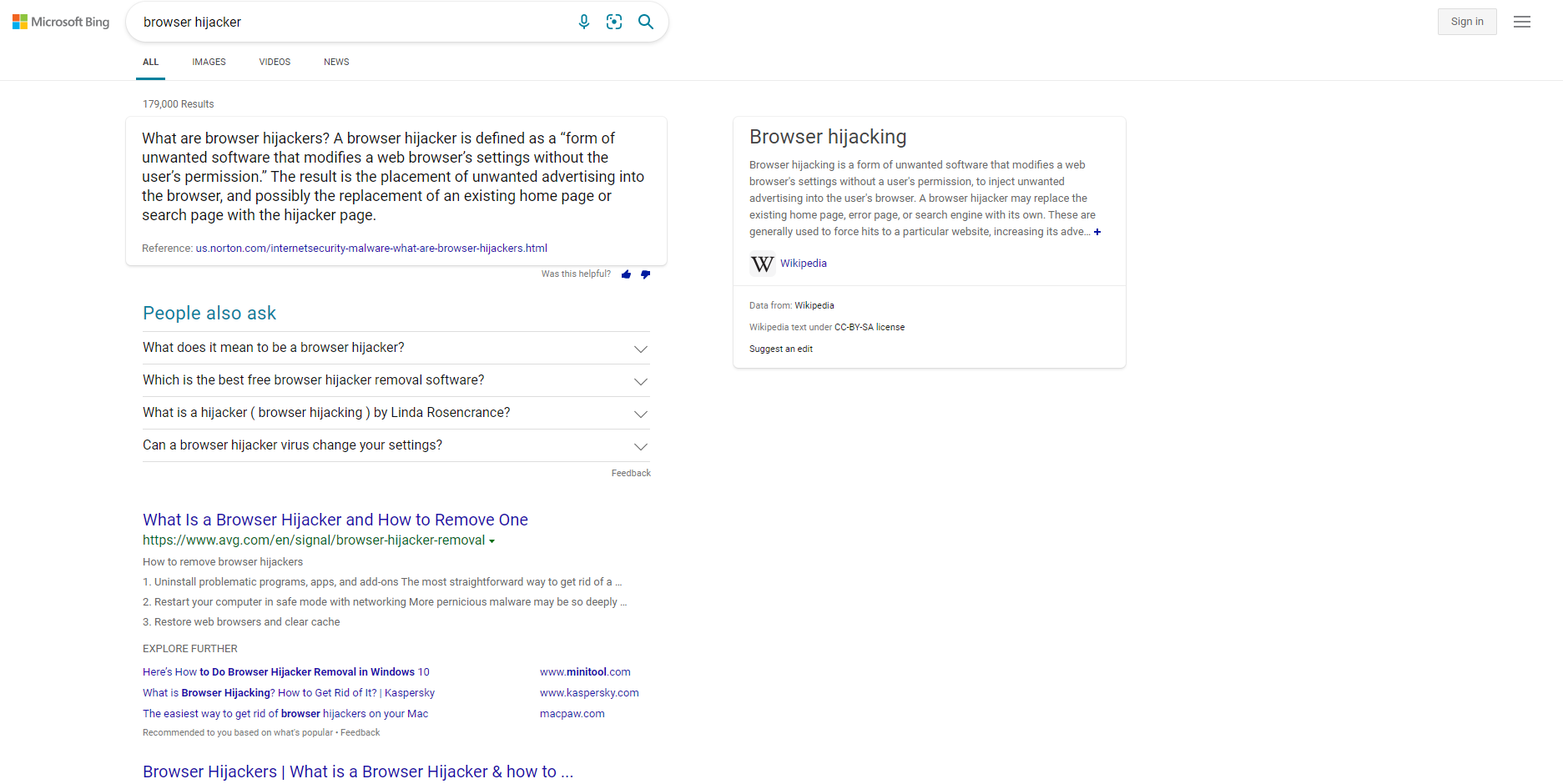Click "3. Restore web browsers and clear cache" text
The image size is (1563, 784).
pyautogui.click(x=241, y=622)
